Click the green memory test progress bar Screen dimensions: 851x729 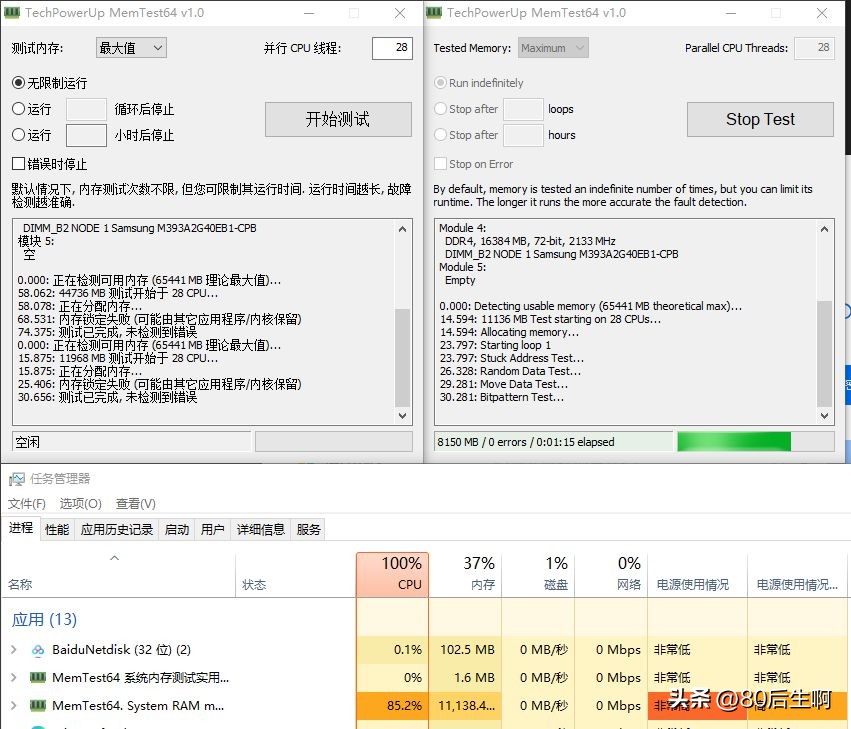click(x=733, y=440)
